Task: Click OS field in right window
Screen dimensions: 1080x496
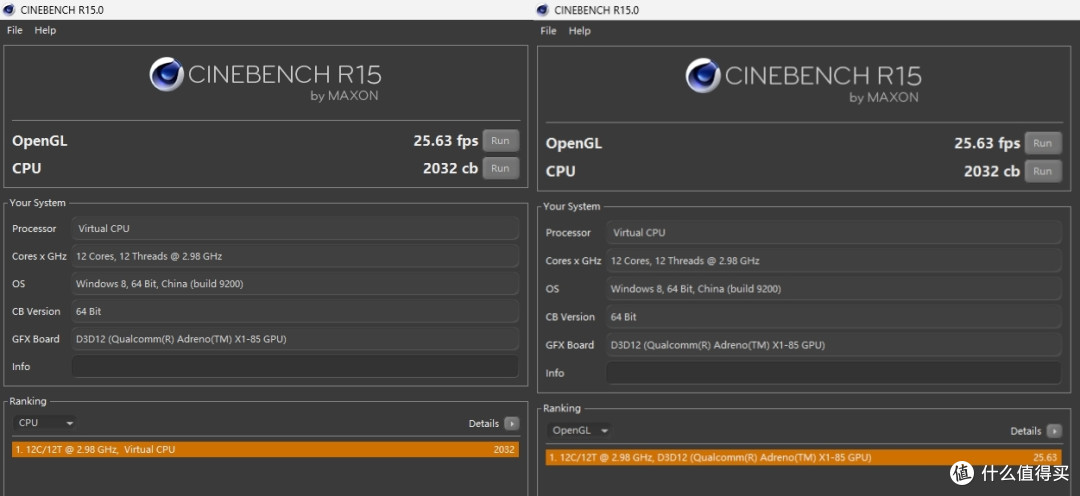Action: 833,289
